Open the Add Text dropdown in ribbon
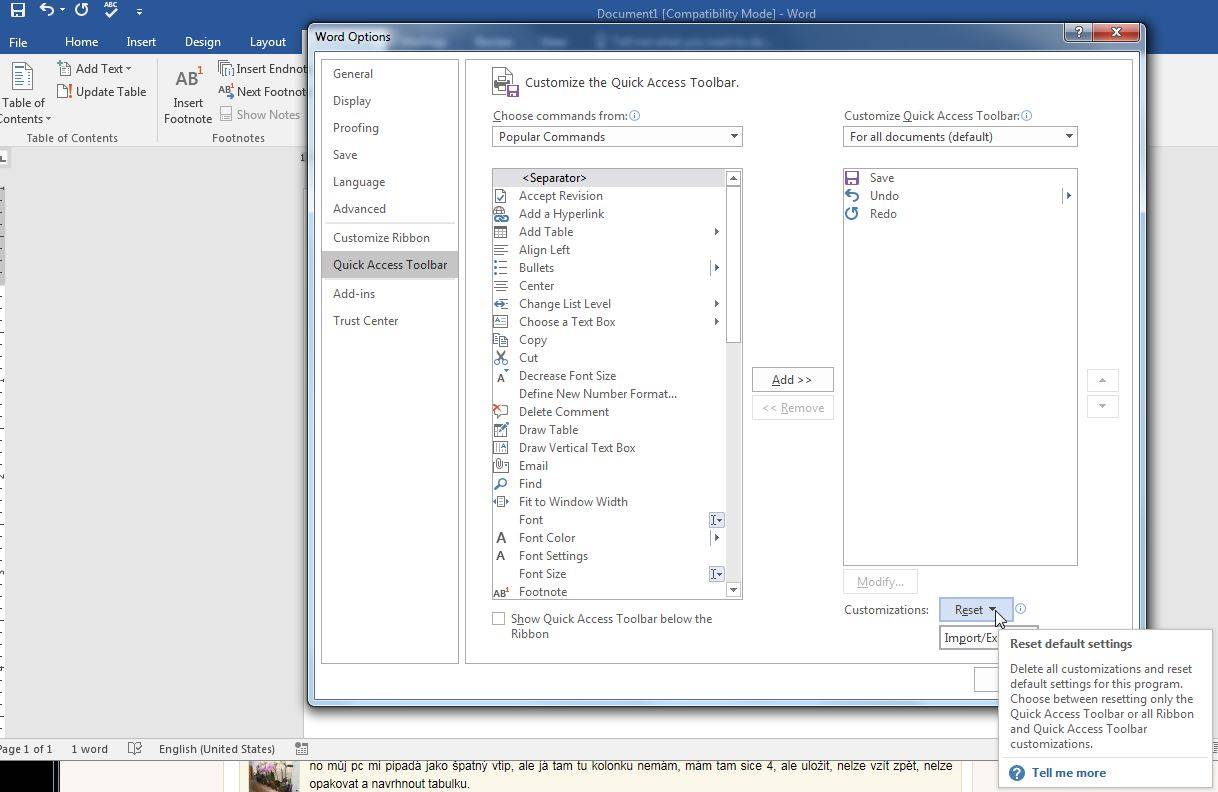This screenshot has width=1218, height=792. (x=95, y=68)
